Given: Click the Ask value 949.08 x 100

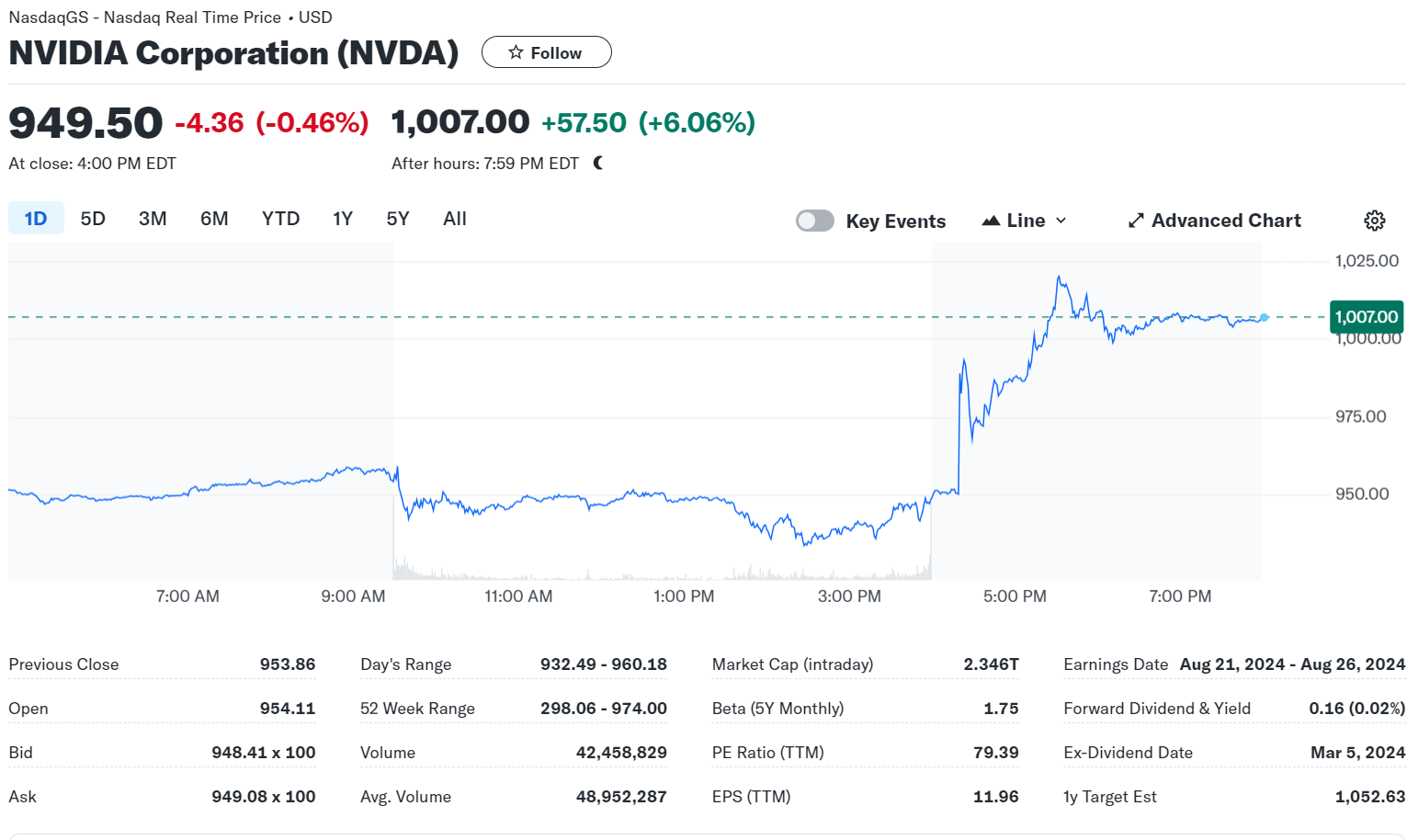Looking at the screenshot, I should [x=264, y=797].
